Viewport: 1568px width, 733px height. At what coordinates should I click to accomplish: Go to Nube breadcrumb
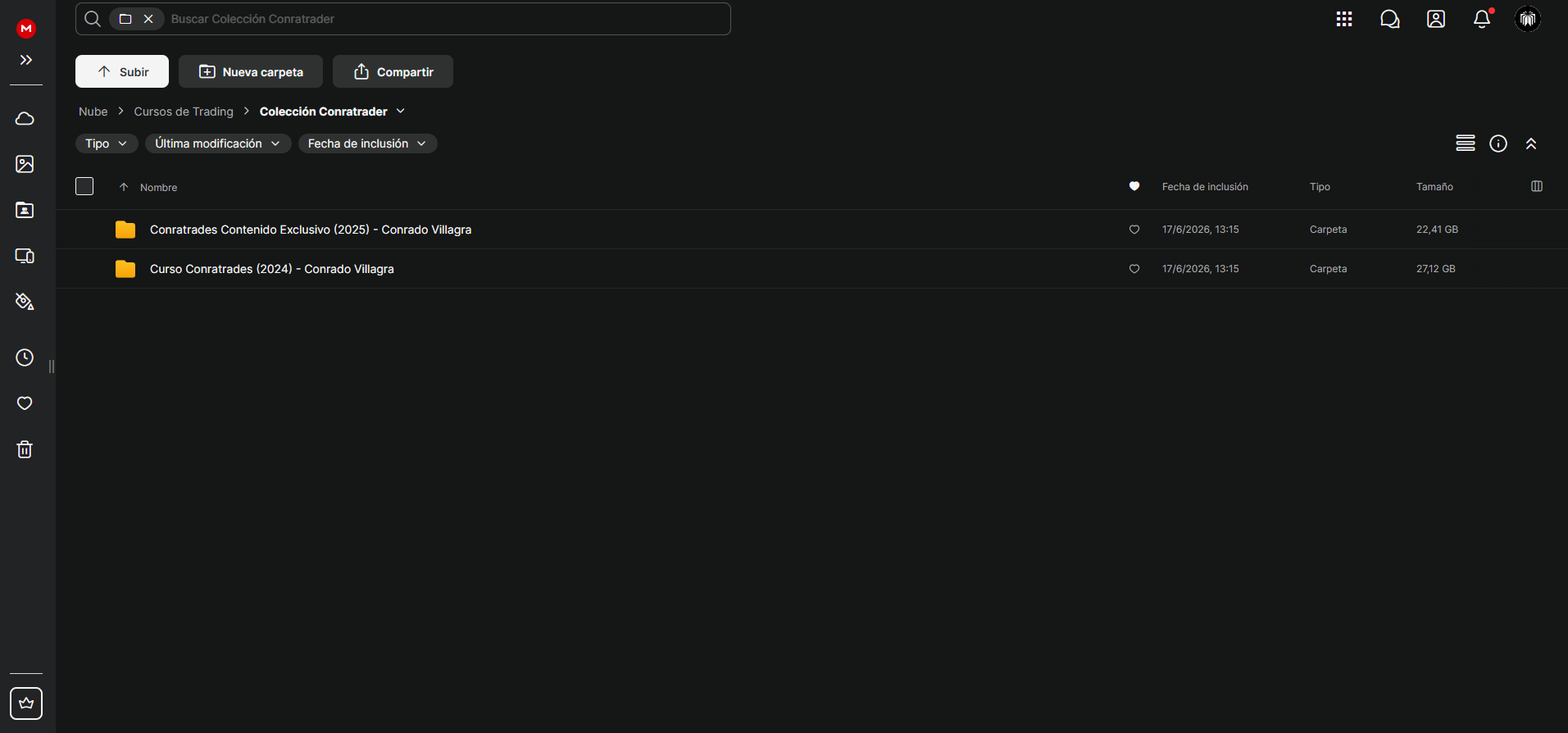(93, 112)
